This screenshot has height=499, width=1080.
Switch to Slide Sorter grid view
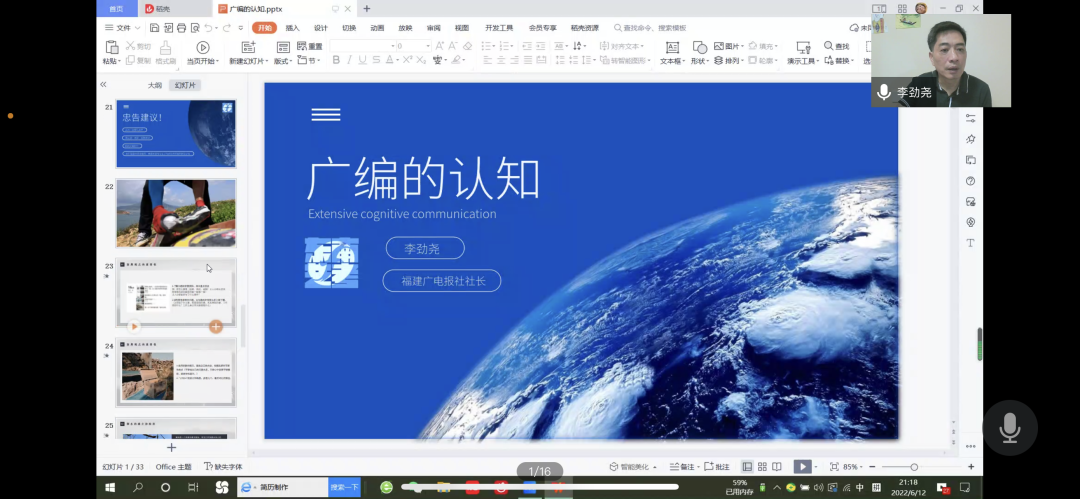pyautogui.click(x=762, y=467)
